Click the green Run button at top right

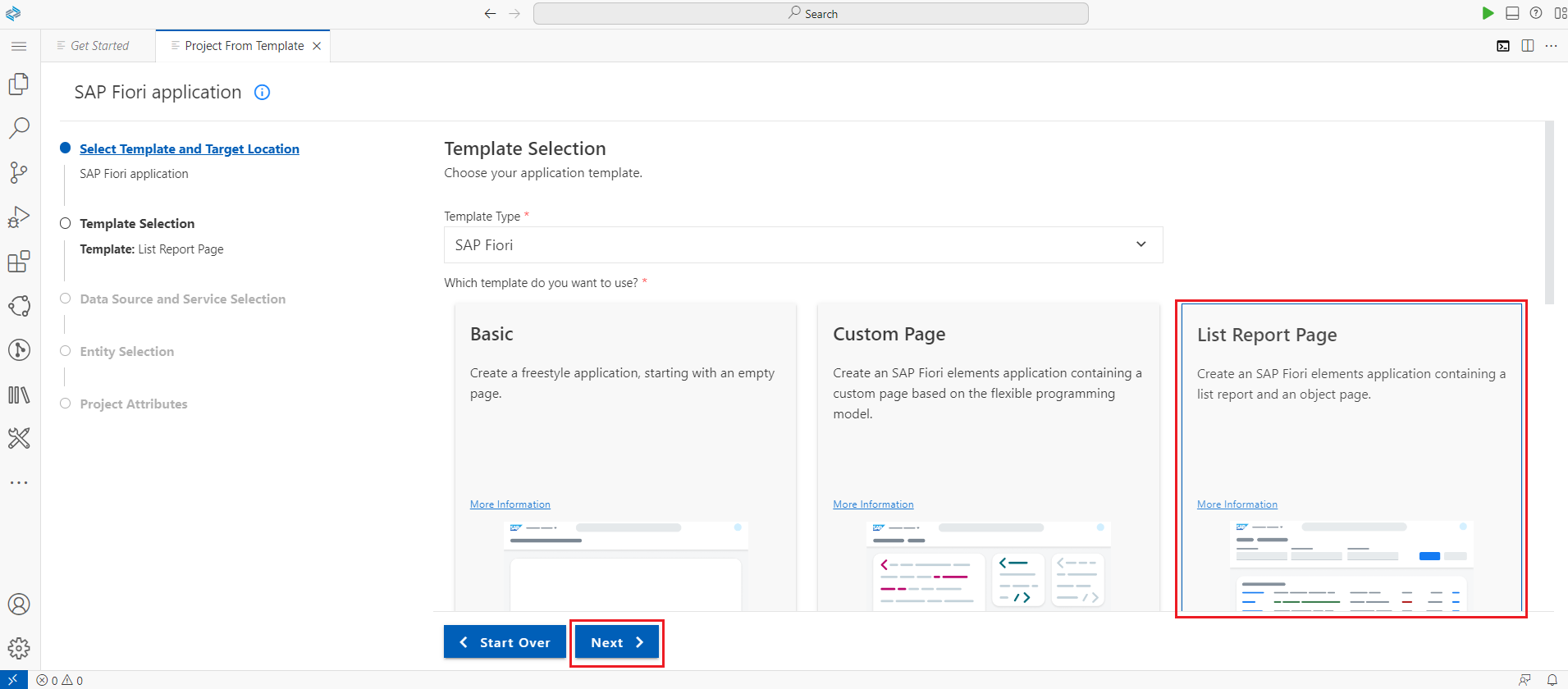point(1488,13)
